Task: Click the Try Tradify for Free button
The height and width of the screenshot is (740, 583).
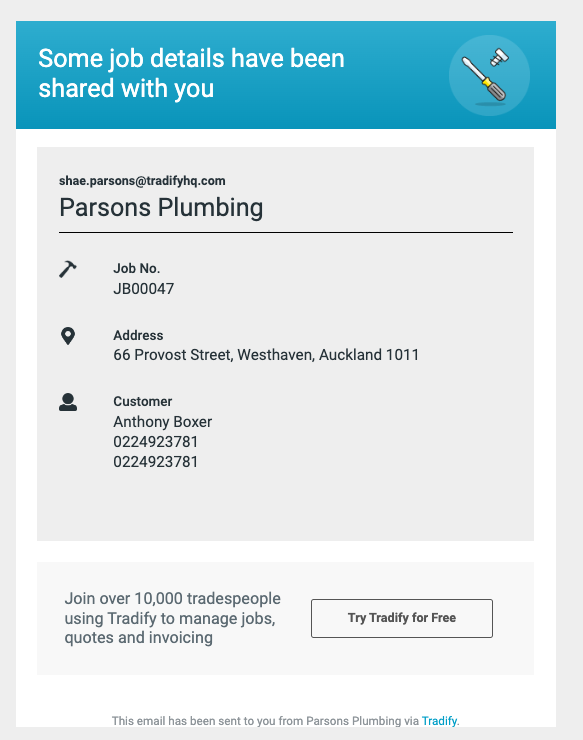Action: point(402,618)
